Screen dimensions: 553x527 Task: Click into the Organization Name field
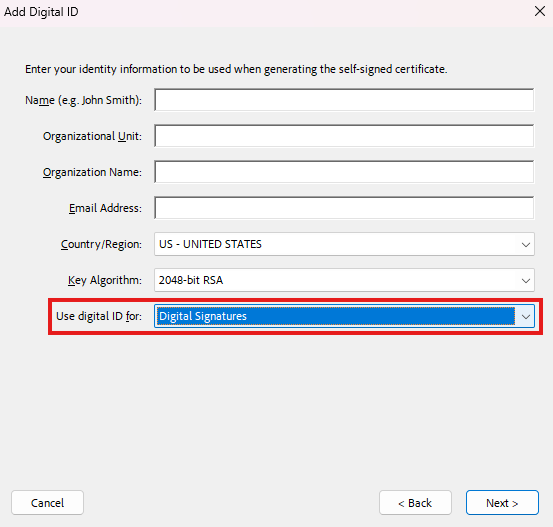(x=344, y=172)
